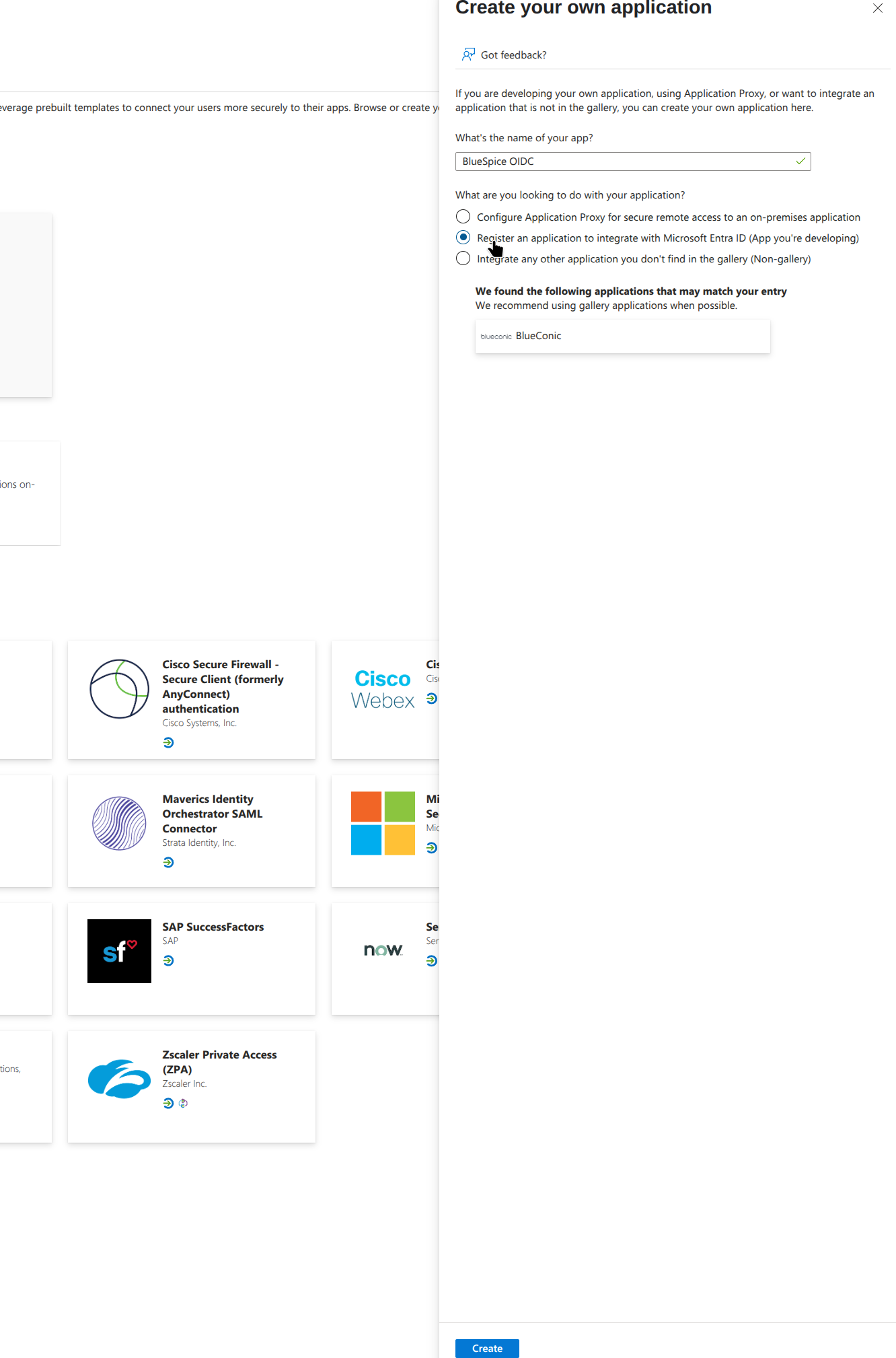Close the Create your own application panel
The image size is (896, 1358).
[877, 8]
